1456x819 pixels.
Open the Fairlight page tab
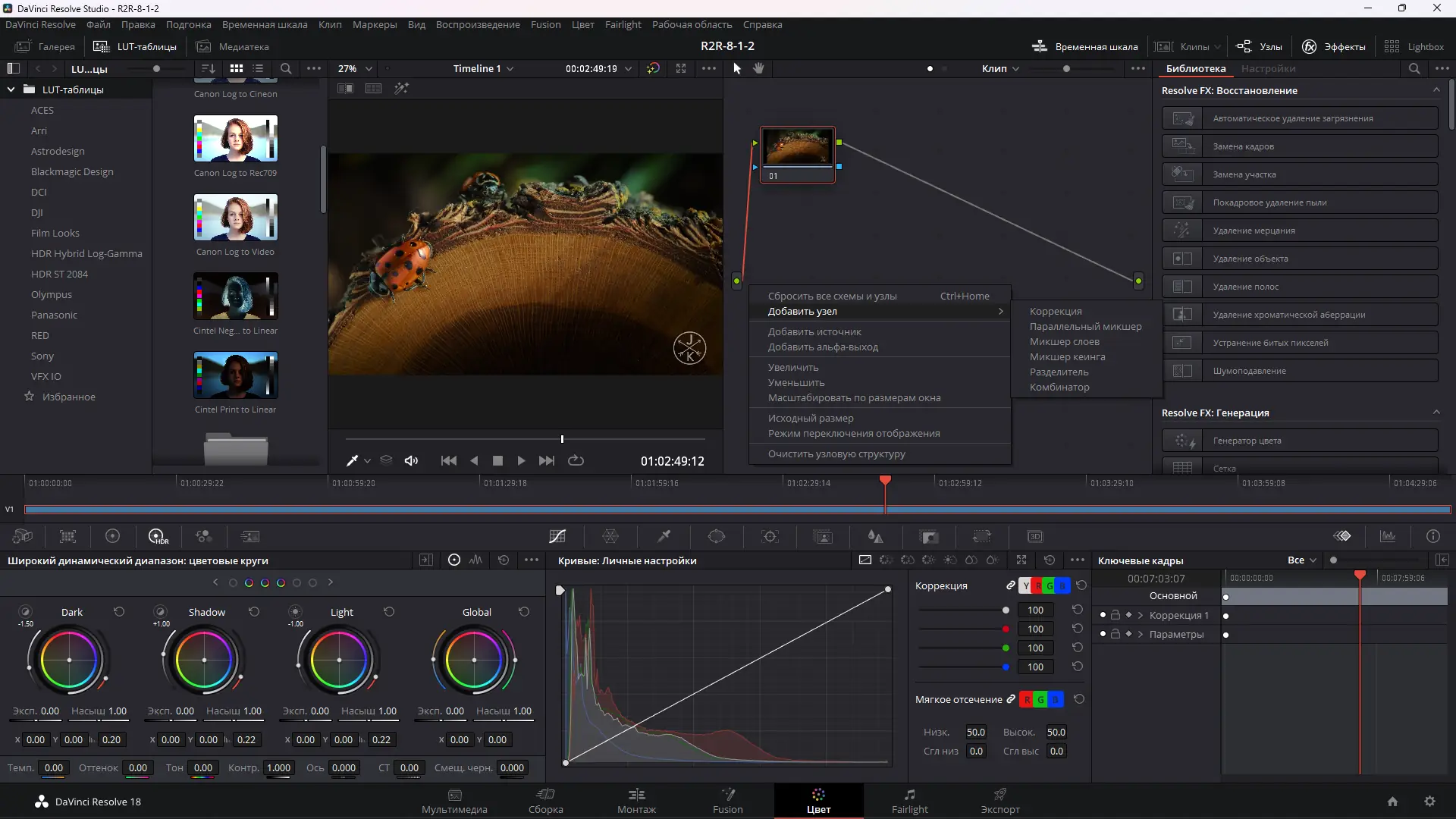click(909, 801)
